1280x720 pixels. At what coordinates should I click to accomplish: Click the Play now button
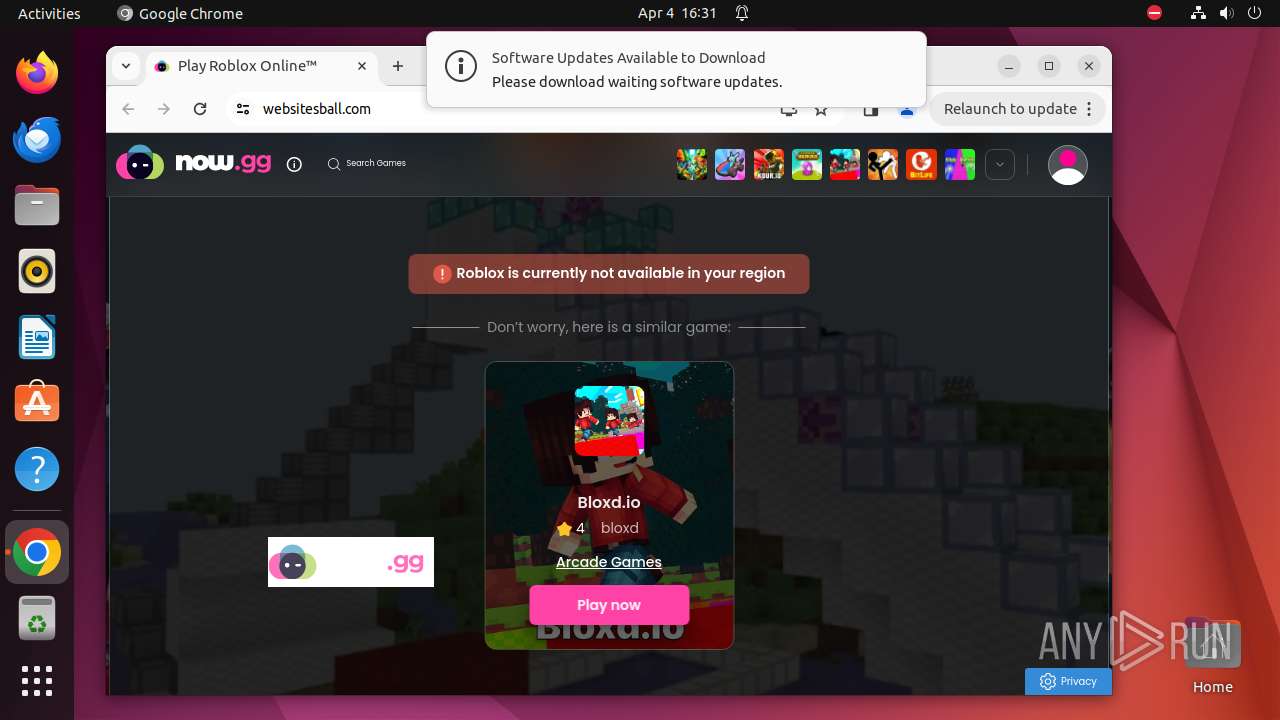[x=609, y=605]
